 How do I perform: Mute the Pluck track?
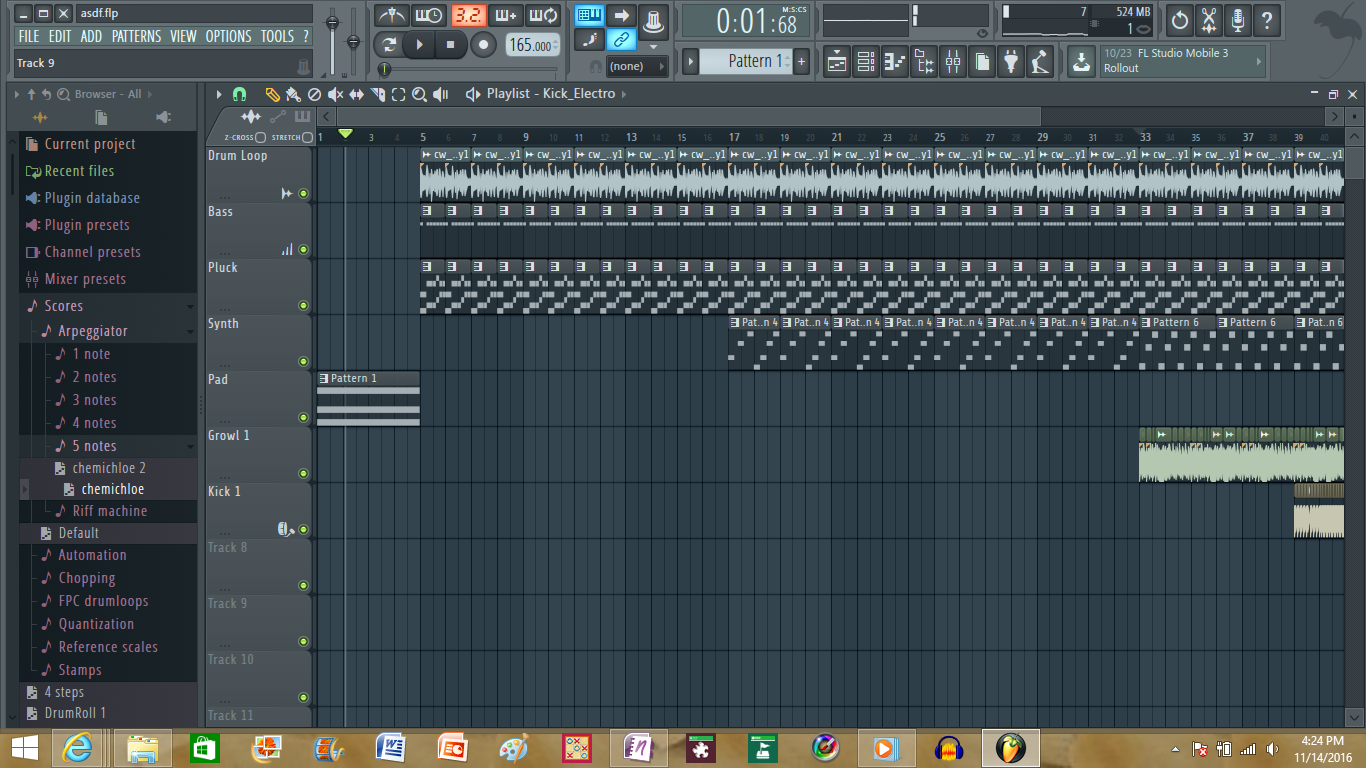pos(303,306)
